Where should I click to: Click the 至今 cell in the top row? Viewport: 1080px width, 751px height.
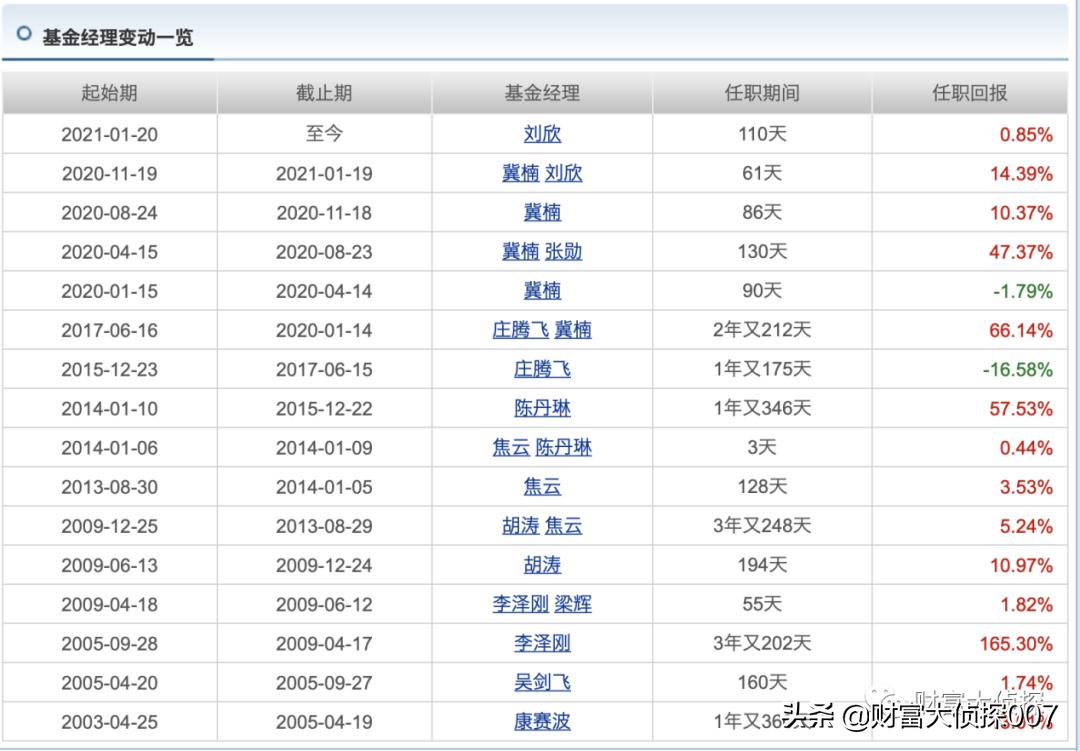click(323, 134)
